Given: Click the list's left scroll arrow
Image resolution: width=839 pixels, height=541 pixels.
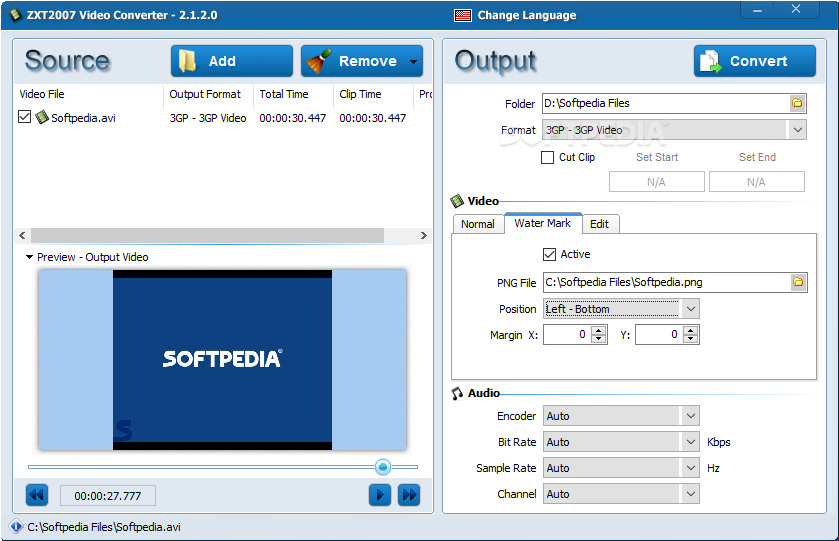Looking at the screenshot, I should click(22, 235).
